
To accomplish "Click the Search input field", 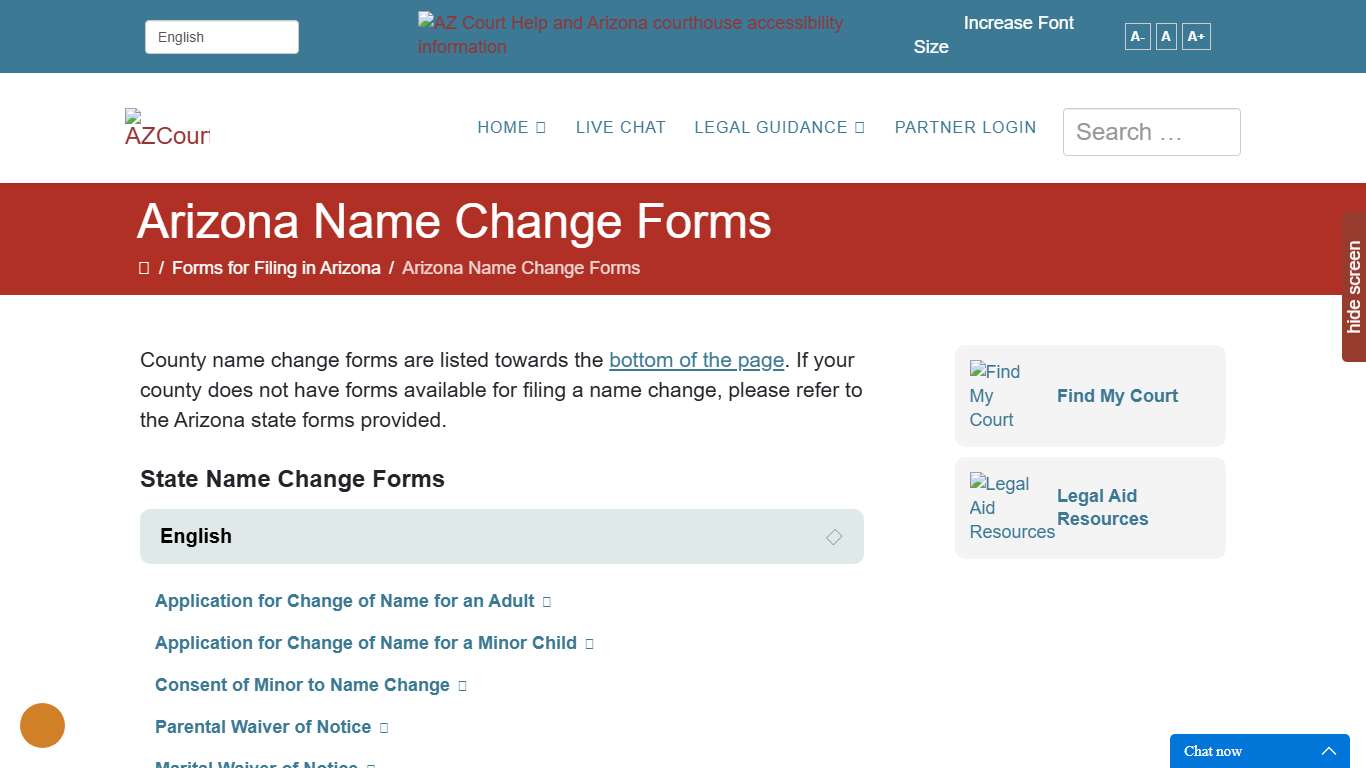I will coord(1151,131).
